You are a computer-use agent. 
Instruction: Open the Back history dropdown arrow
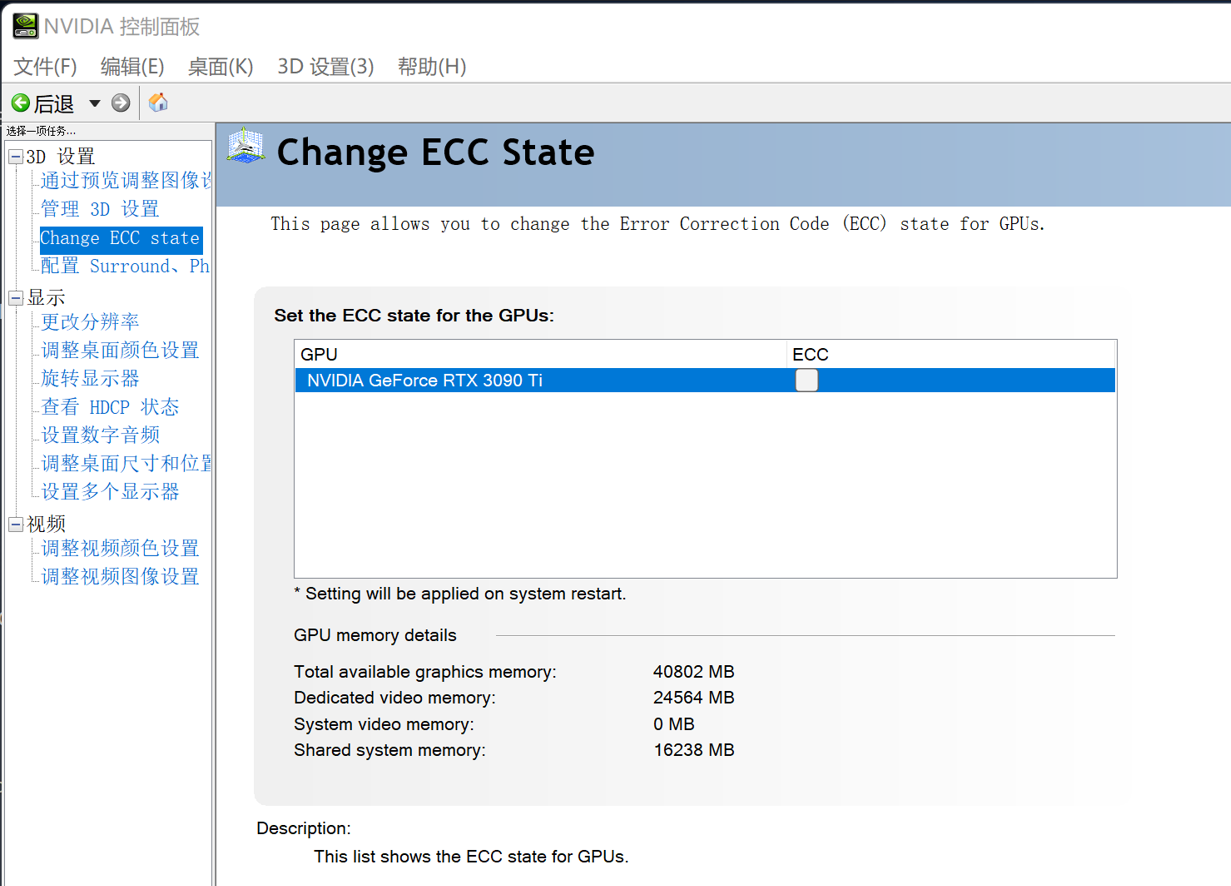tap(95, 103)
